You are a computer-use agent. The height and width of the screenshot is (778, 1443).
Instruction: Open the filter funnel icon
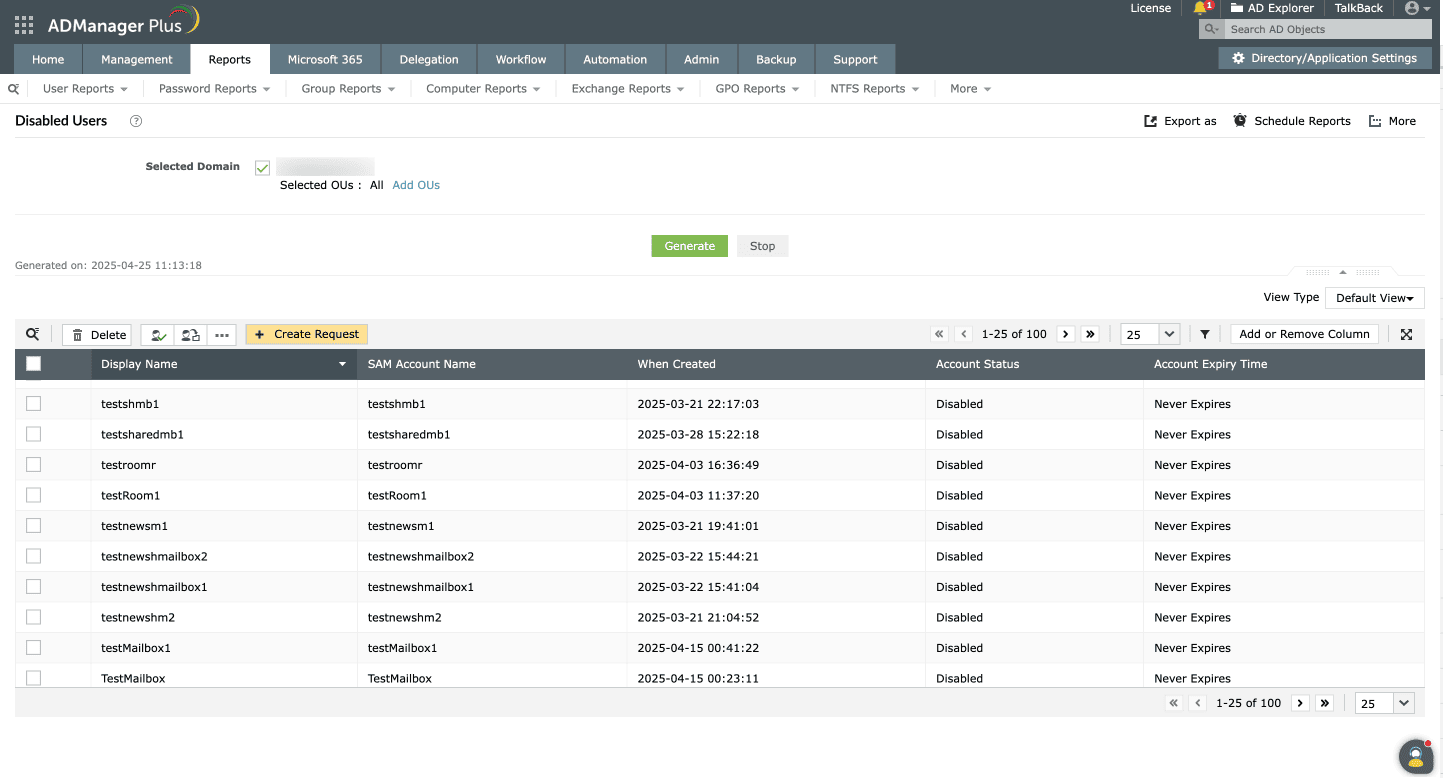coord(1204,334)
